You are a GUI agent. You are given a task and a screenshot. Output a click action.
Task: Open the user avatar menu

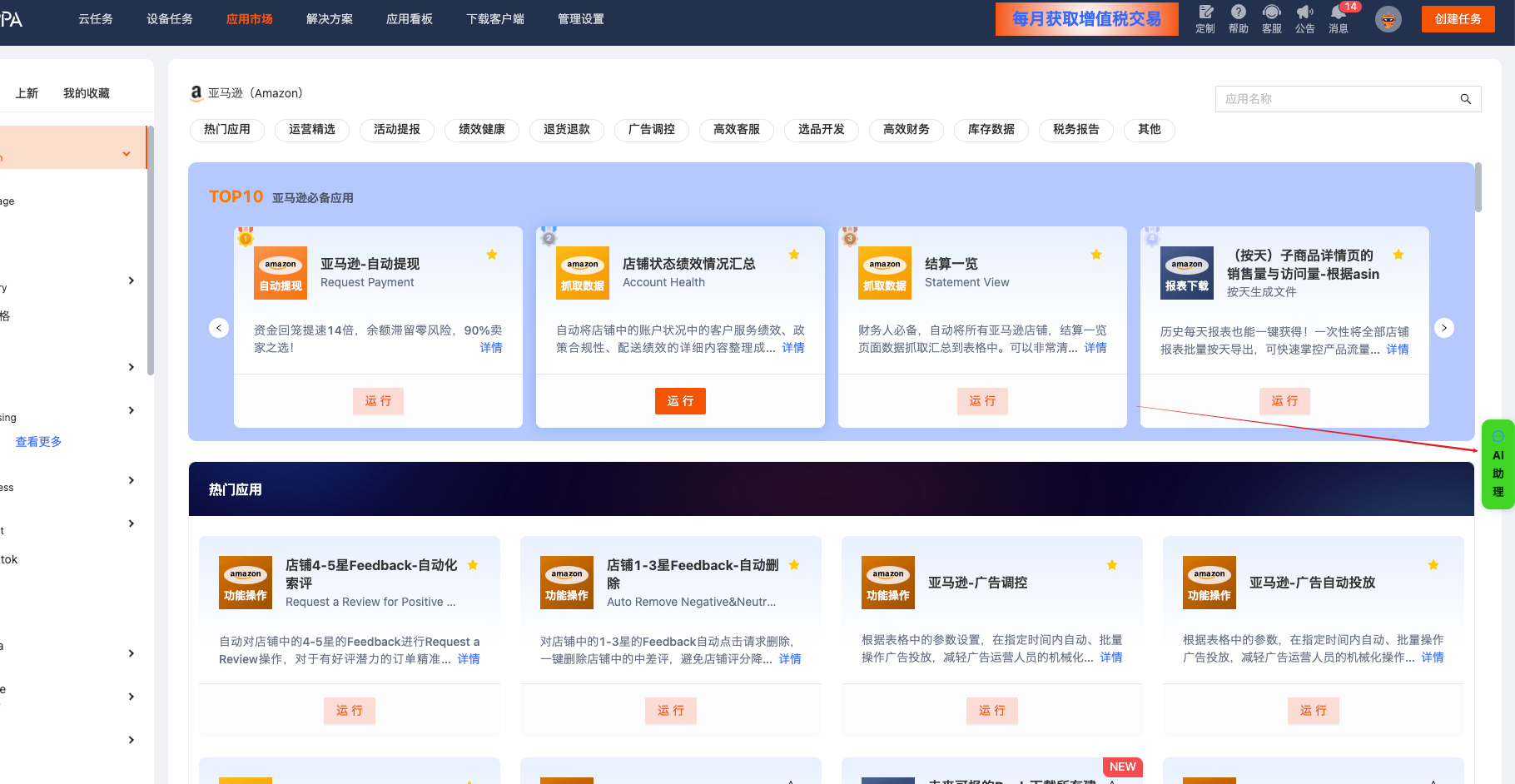[1388, 19]
